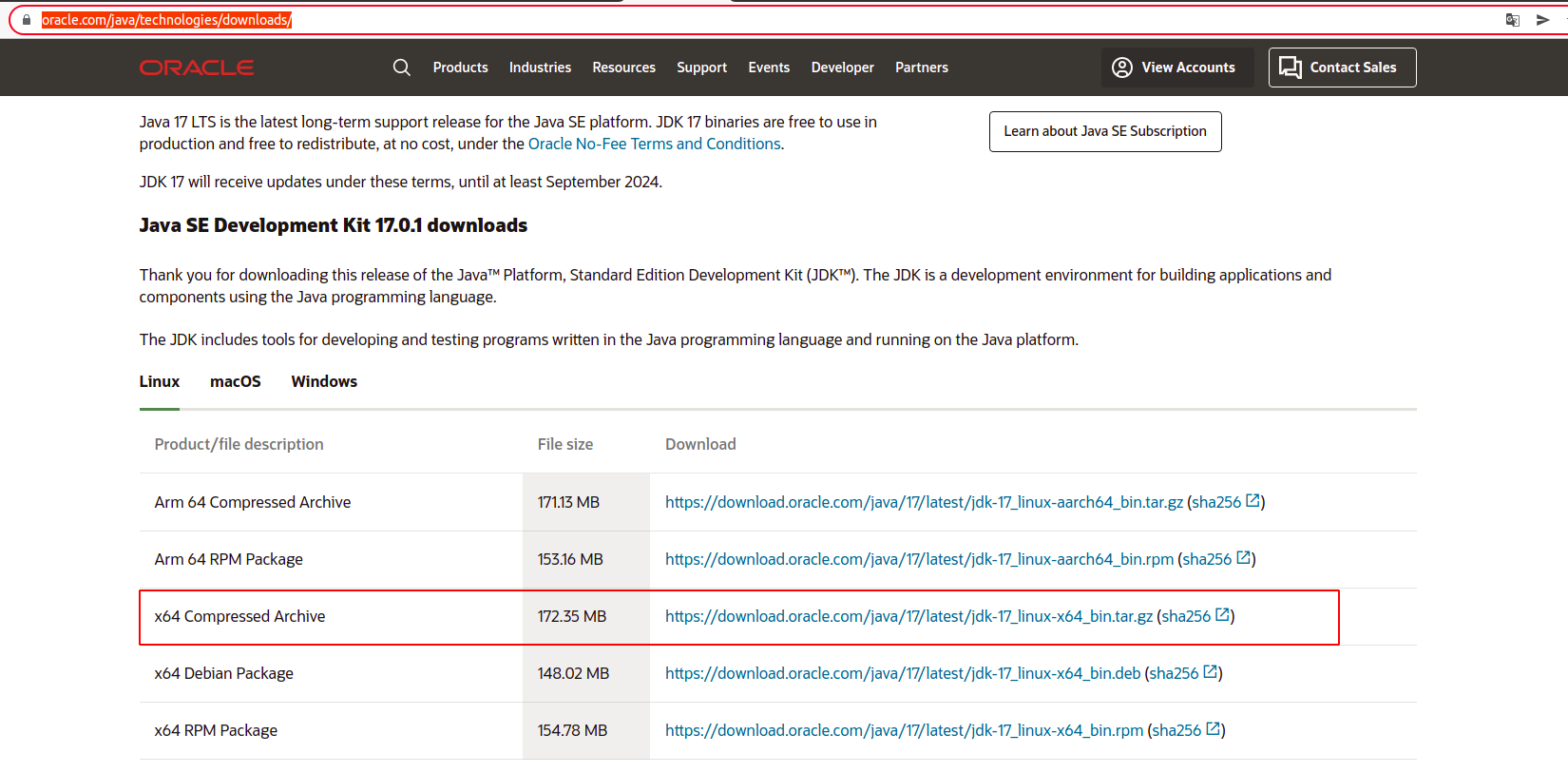Click 'x64 Compressed Archive' description cell

click(331, 616)
